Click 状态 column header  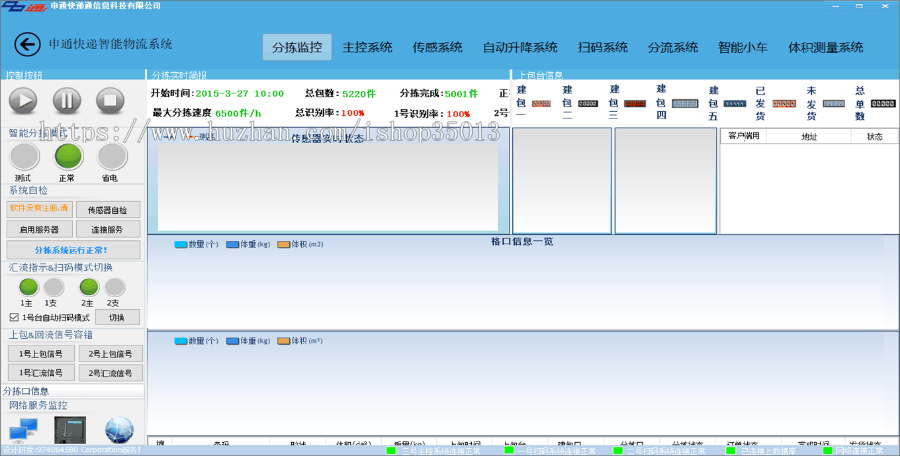875,136
